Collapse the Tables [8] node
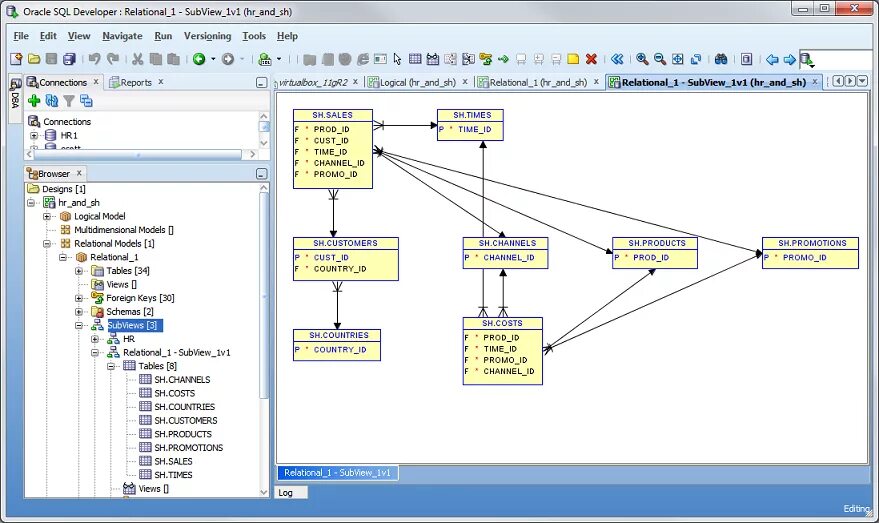The height and width of the screenshot is (523, 879). coord(111,366)
